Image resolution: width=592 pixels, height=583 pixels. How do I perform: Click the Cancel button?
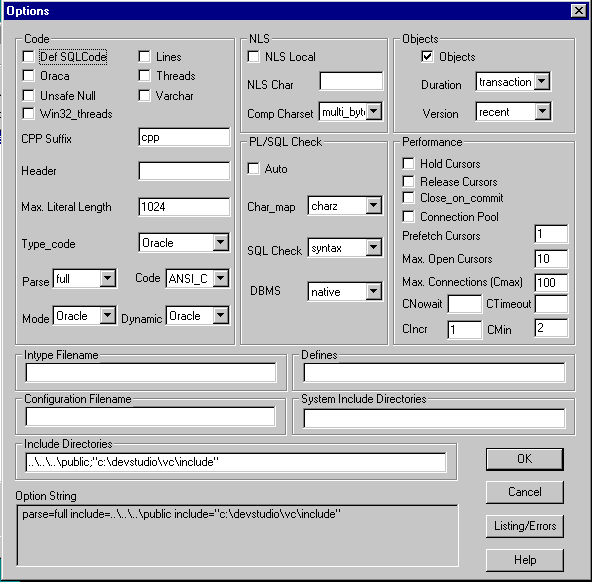[x=524, y=492]
